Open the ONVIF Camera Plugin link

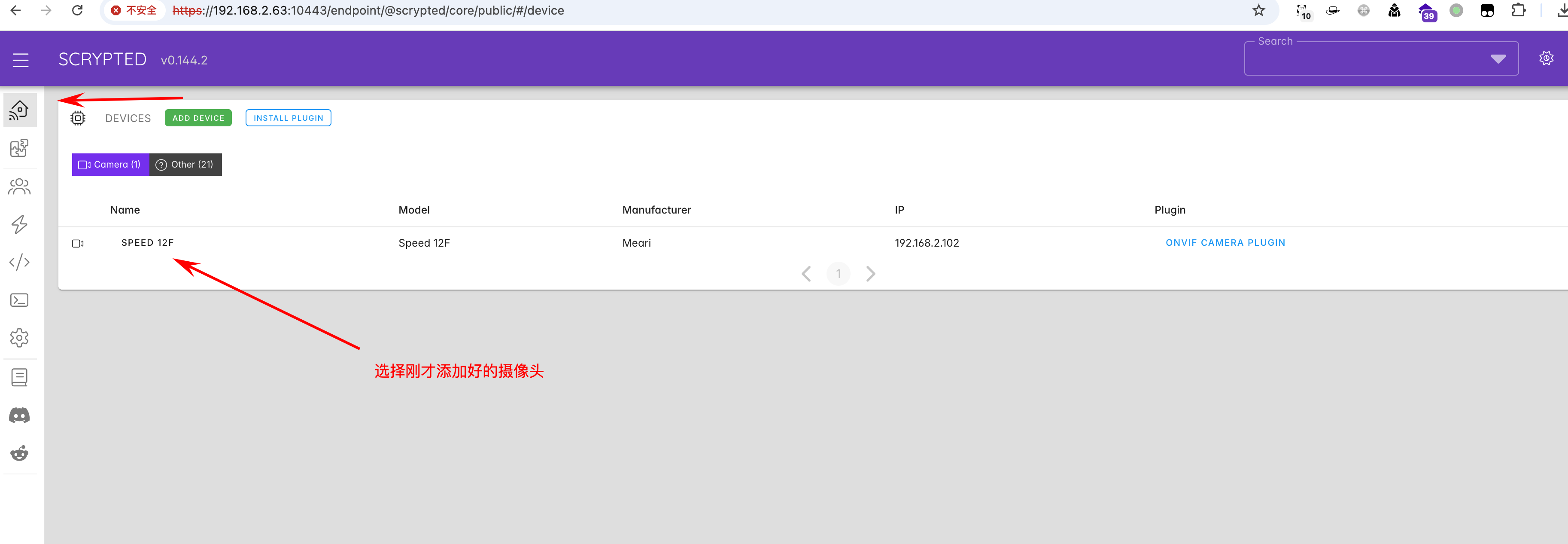tap(1225, 242)
